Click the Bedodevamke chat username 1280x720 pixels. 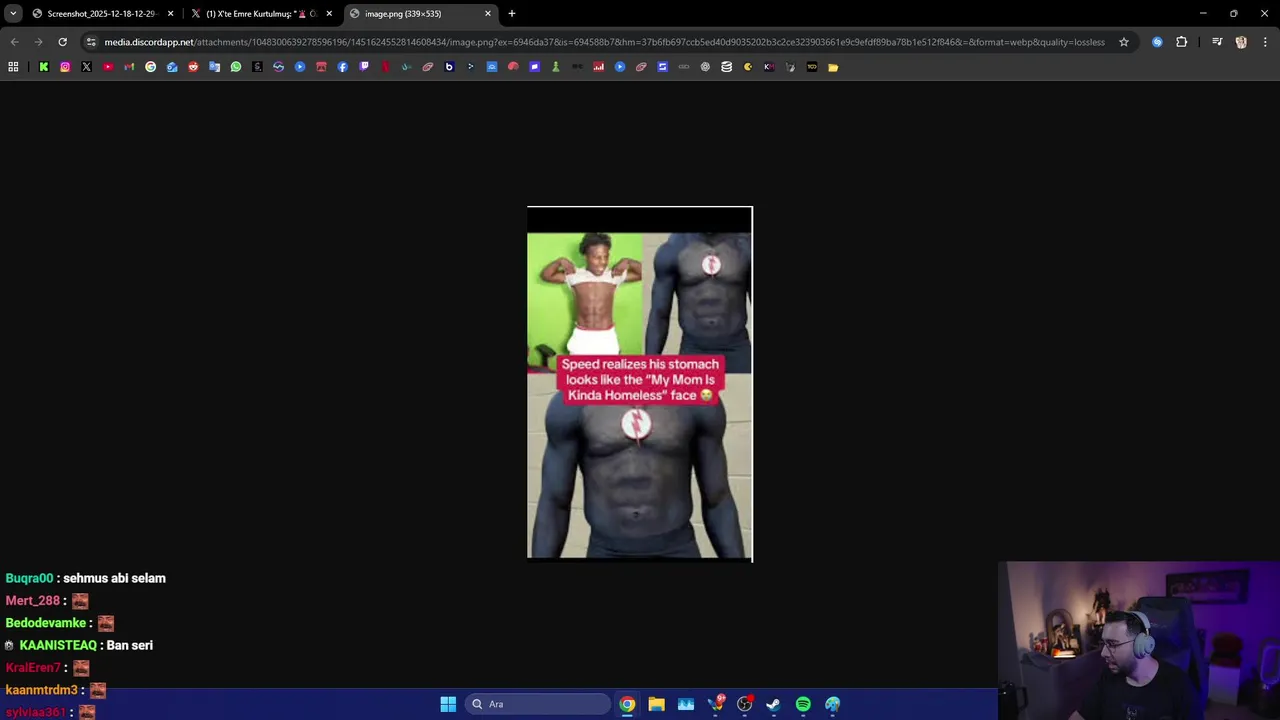tap(46, 623)
